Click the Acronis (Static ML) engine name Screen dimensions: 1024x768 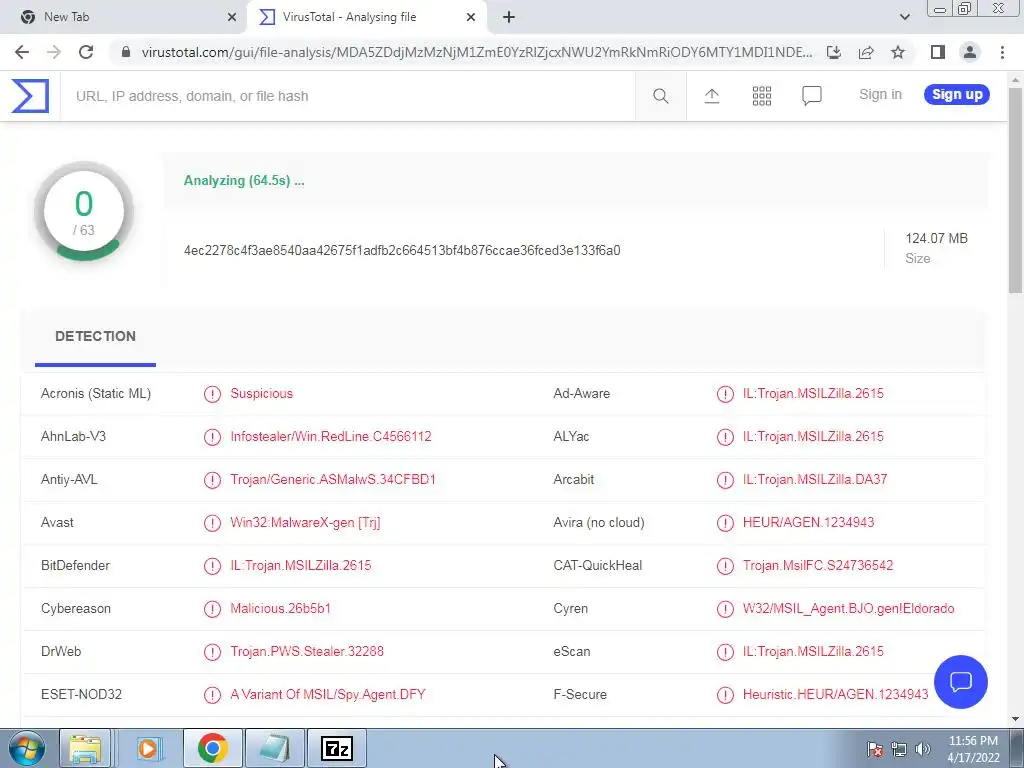click(x=96, y=394)
